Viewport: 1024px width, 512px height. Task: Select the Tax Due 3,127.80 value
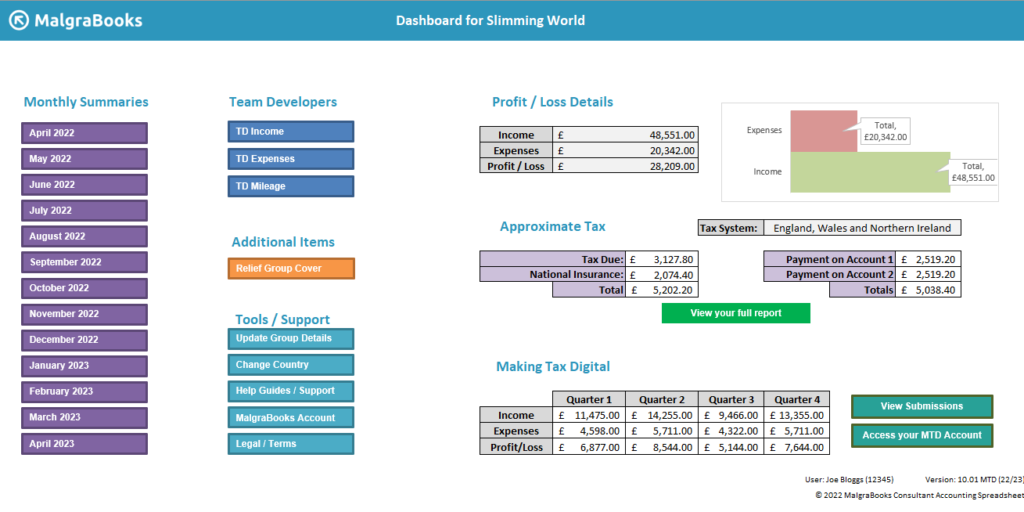(x=662, y=259)
